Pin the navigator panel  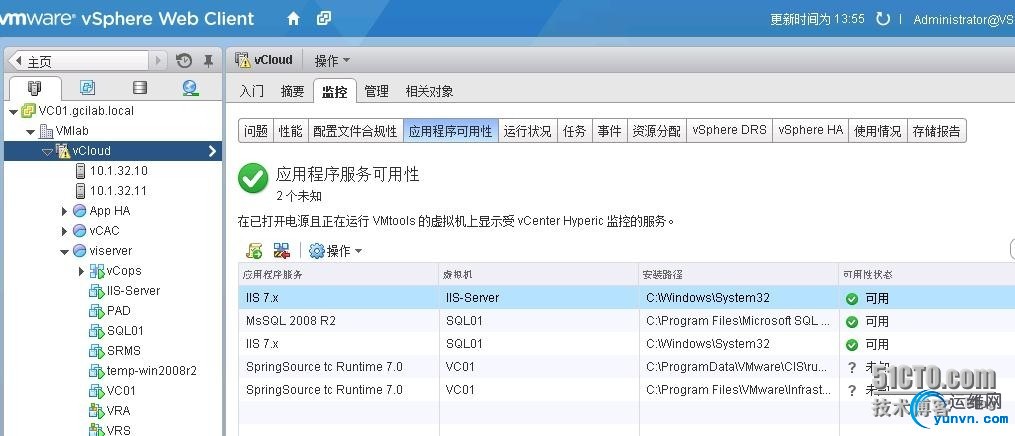tap(208, 61)
